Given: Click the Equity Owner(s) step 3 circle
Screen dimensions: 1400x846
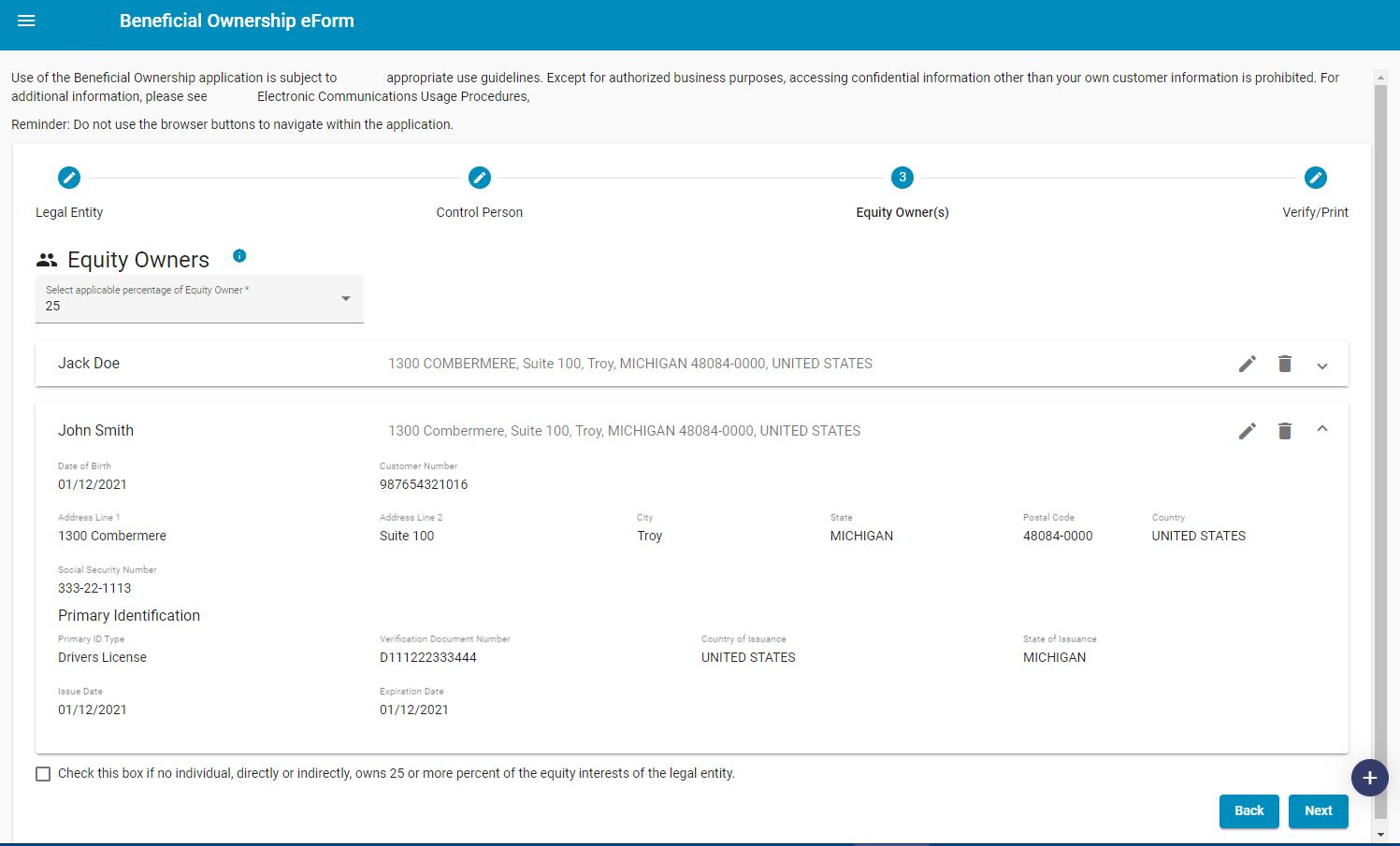Looking at the screenshot, I should pyautogui.click(x=902, y=178).
